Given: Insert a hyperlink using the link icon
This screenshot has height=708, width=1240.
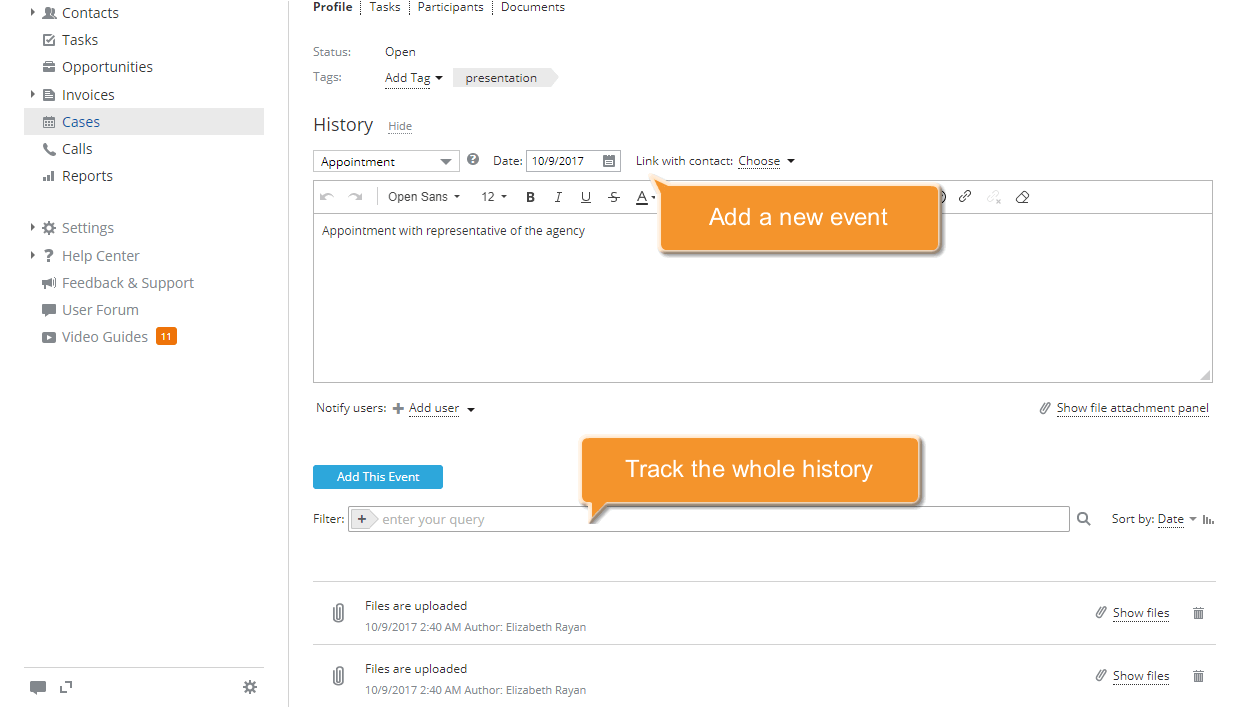Looking at the screenshot, I should pyautogui.click(x=964, y=196).
